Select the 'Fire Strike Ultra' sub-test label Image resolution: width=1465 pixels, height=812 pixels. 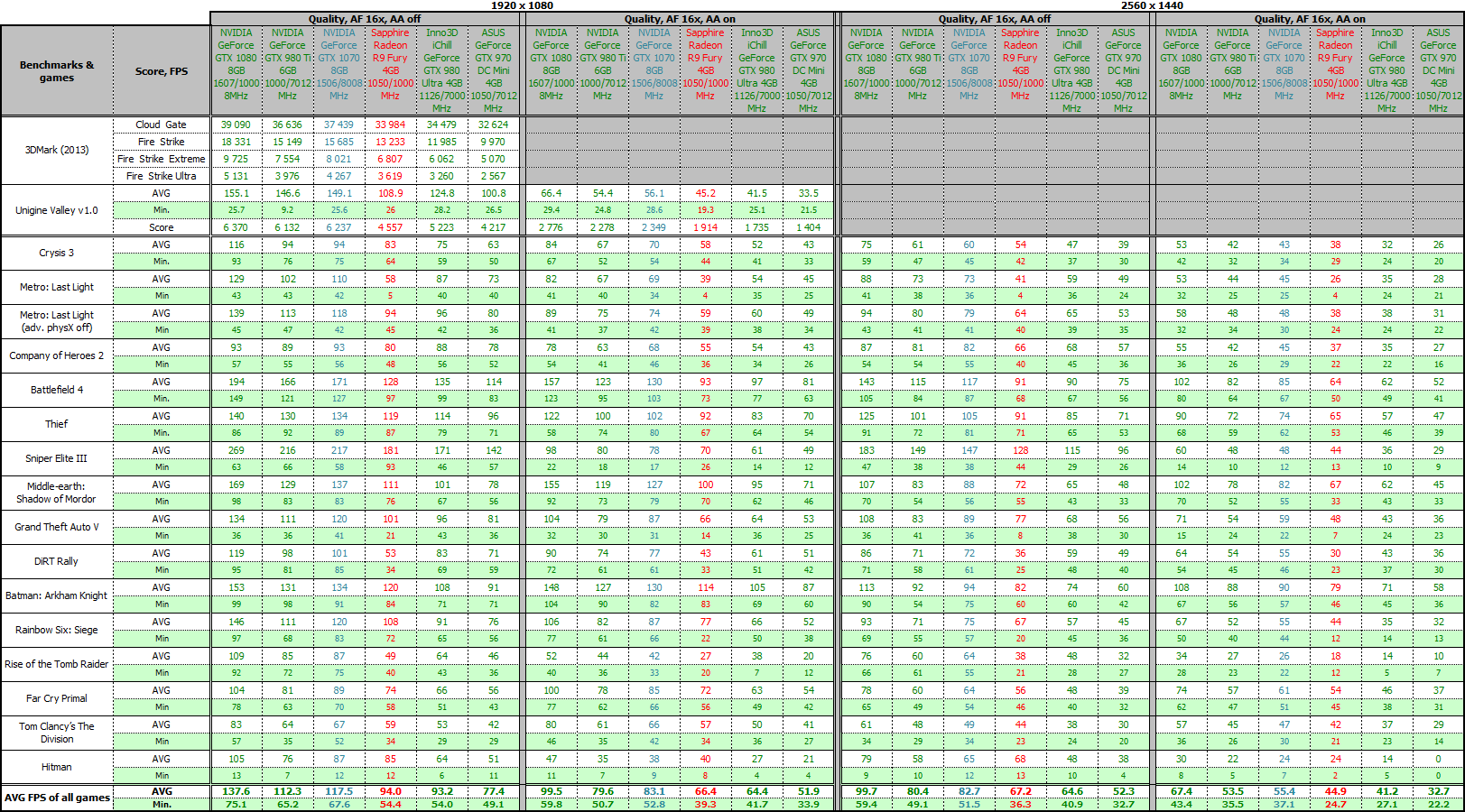[162, 176]
